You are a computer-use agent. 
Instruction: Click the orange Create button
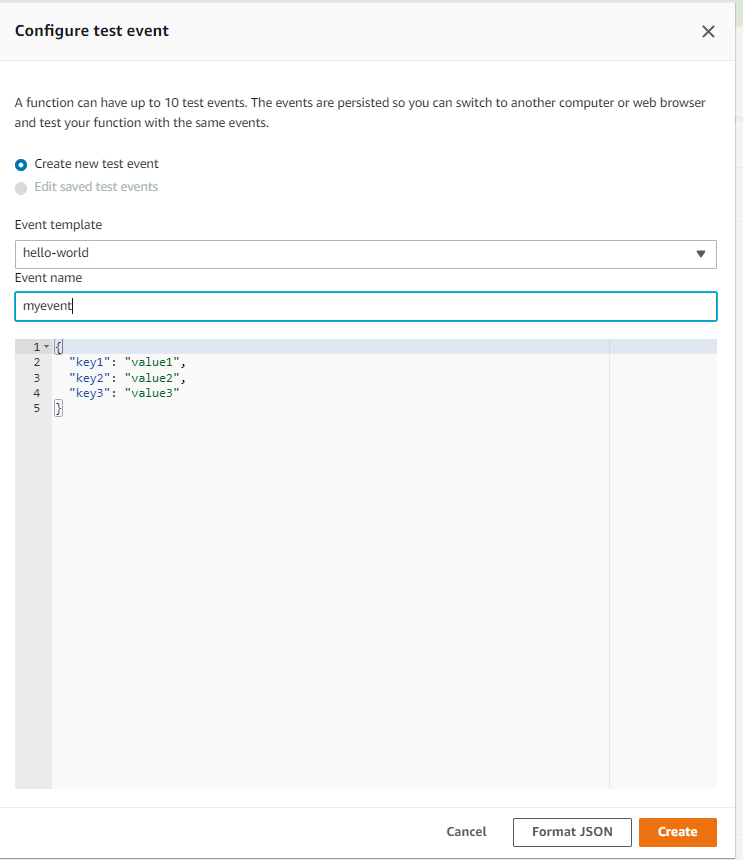[677, 832]
